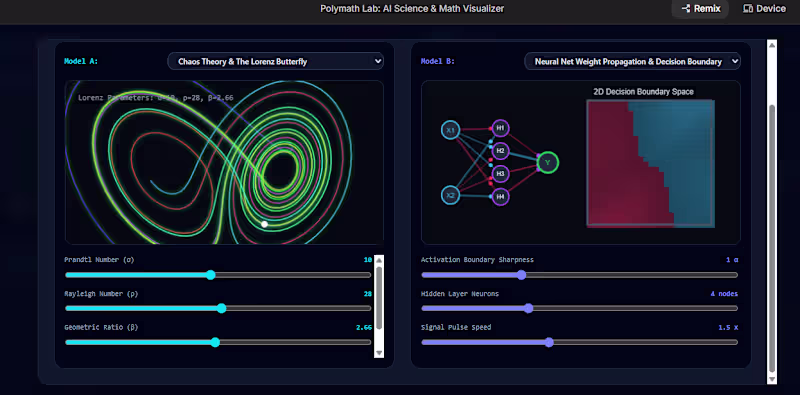Click the H1 hidden neuron node
Viewport: 800px width, 395px height.
(x=501, y=128)
